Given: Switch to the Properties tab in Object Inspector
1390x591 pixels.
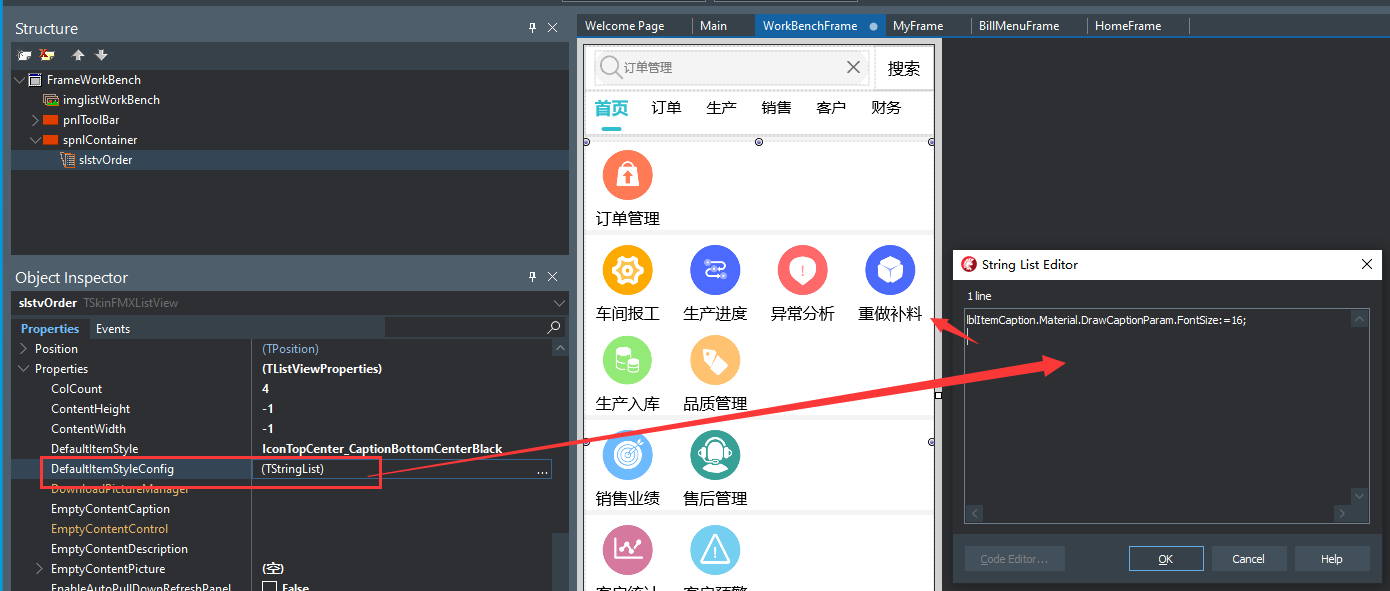Looking at the screenshot, I should point(50,329).
